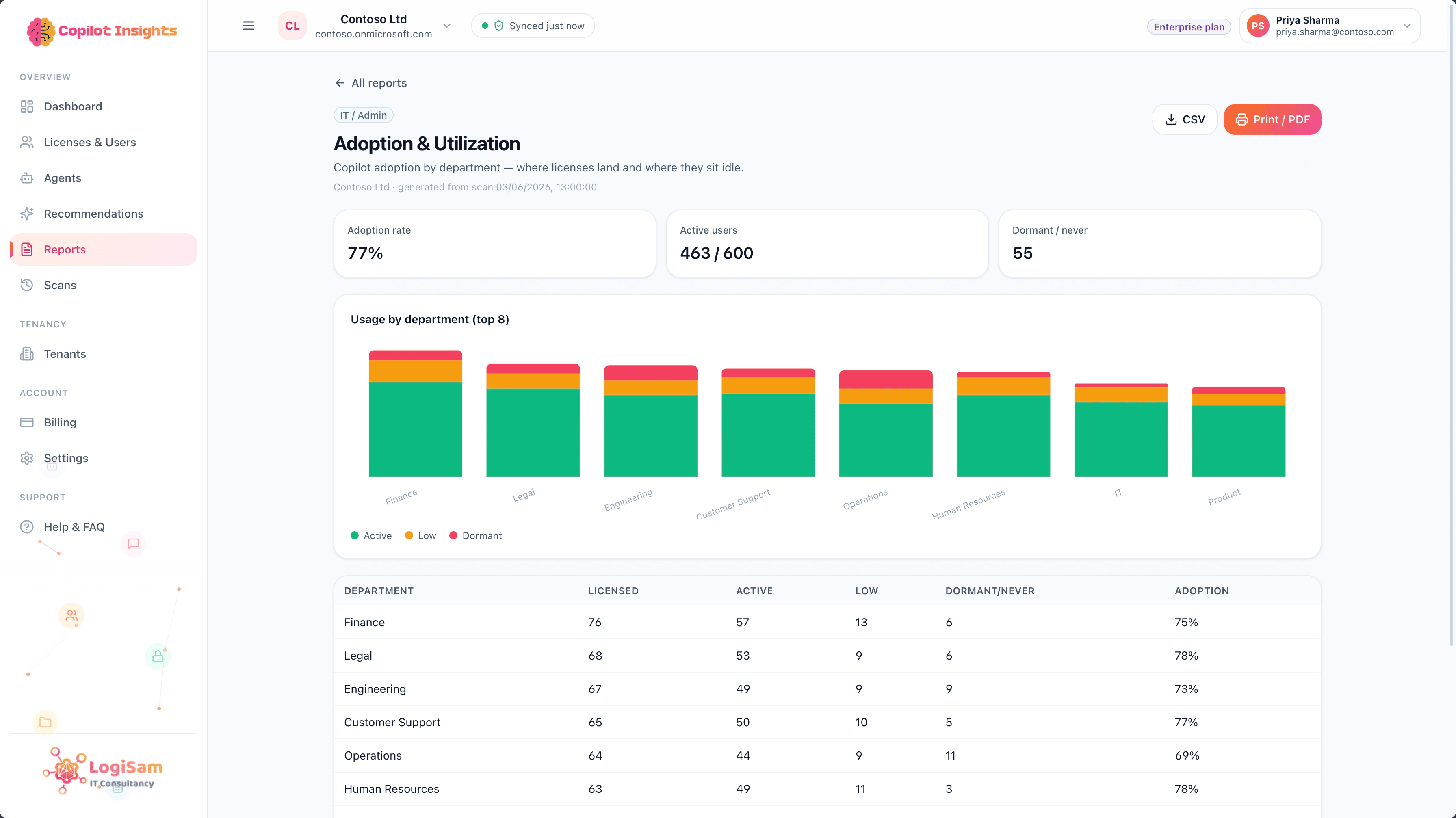
Task: Click the Settings gear icon
Action: pyautogui.click(x=26, y=458)
